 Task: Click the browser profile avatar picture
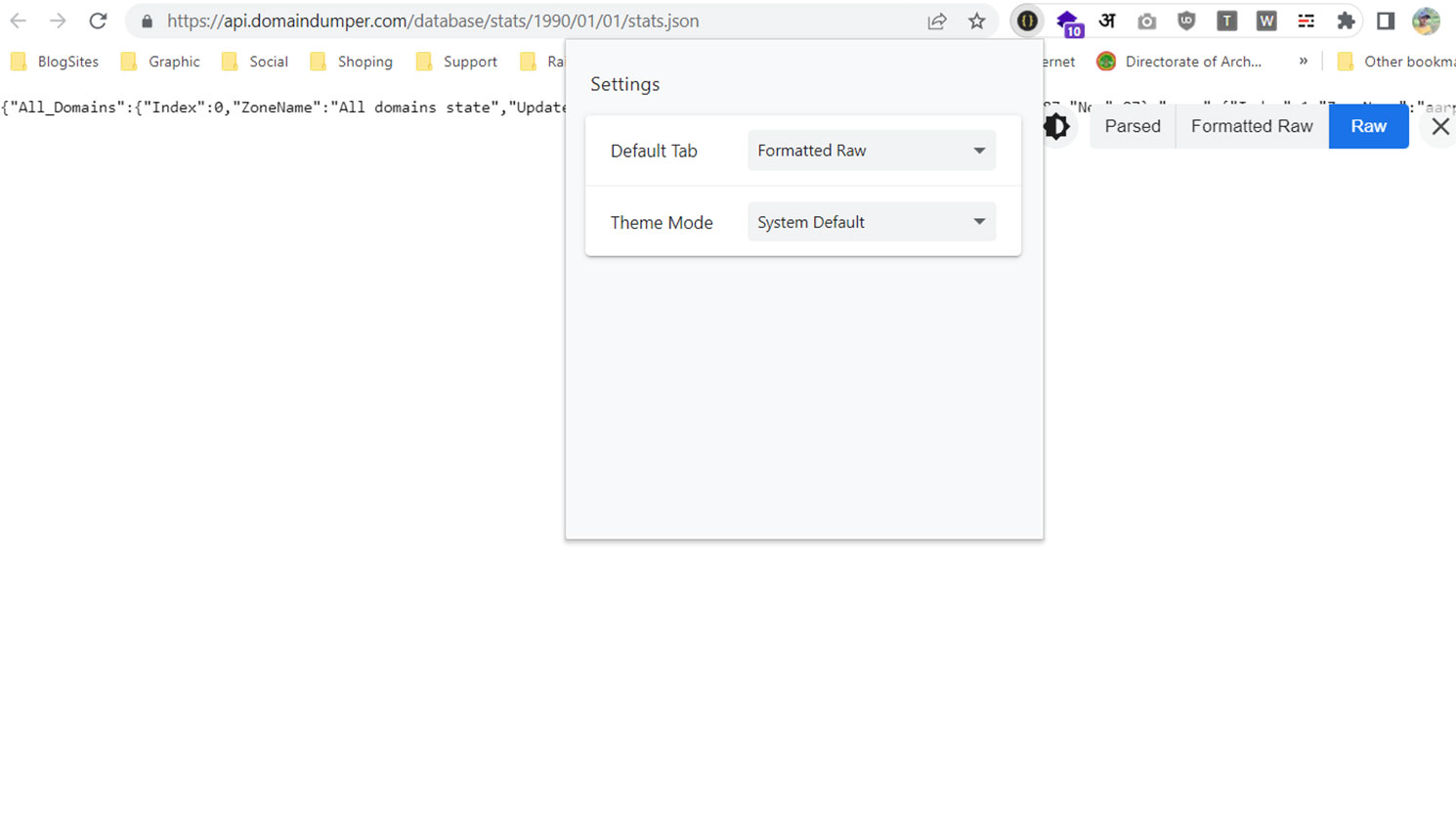[1426, 21]
